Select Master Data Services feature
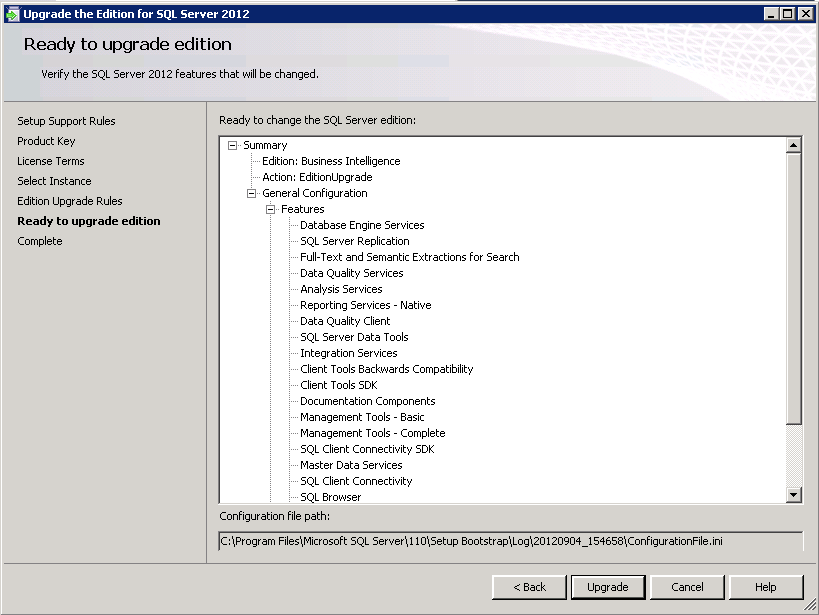819x615 pixels. pos(351,466)
